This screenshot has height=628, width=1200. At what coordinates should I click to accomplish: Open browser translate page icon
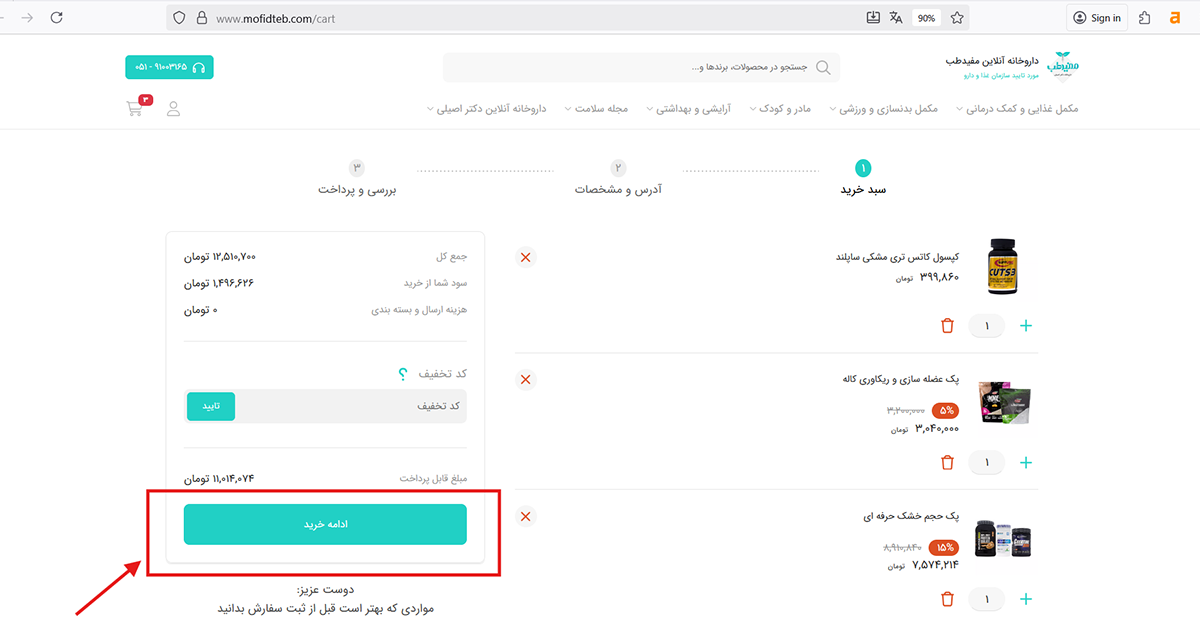pyautogui.click(x=896, y=18)
